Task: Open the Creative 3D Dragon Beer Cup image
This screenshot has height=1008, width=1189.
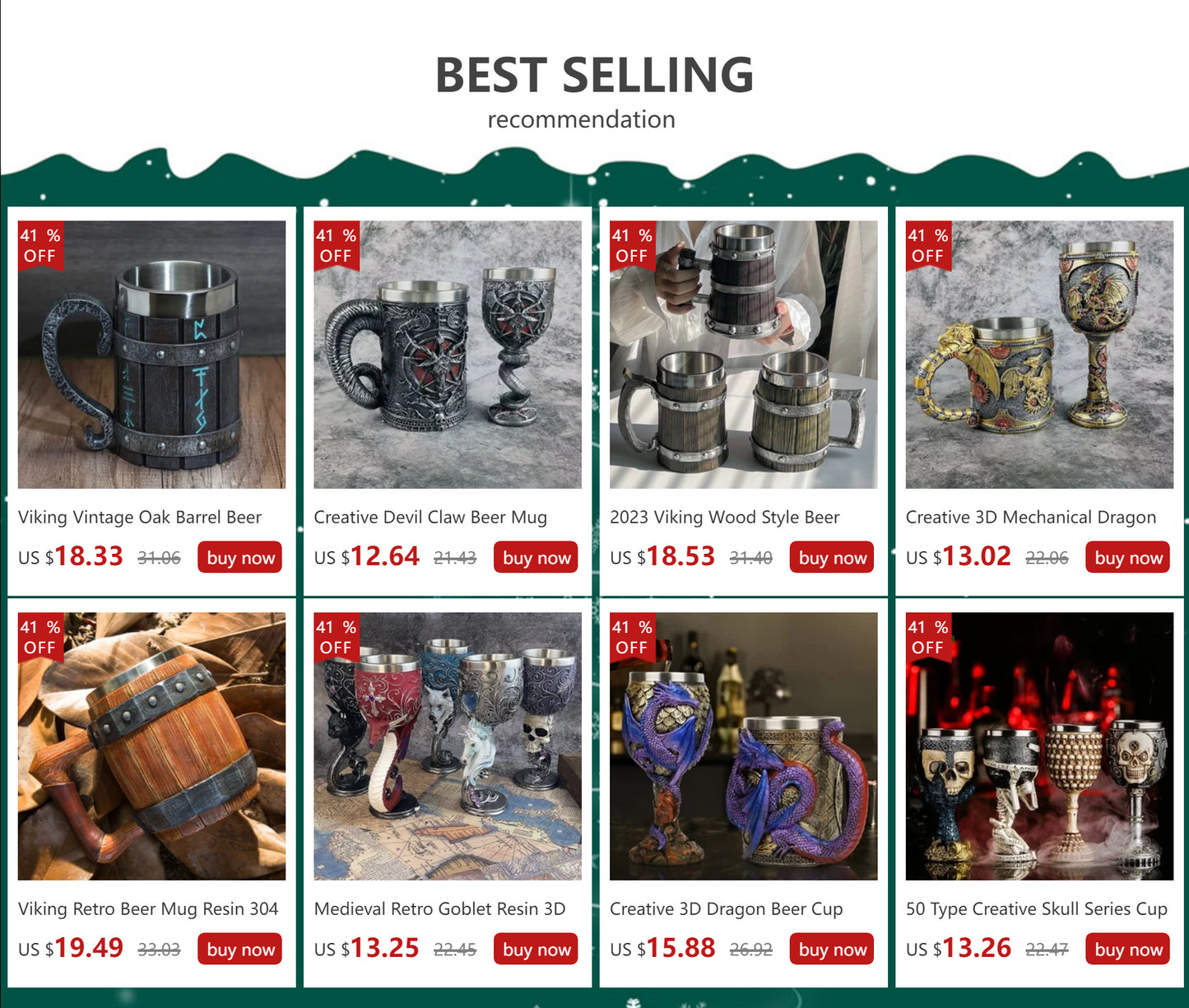Action: pyautogui.click(x=744, y=746)
